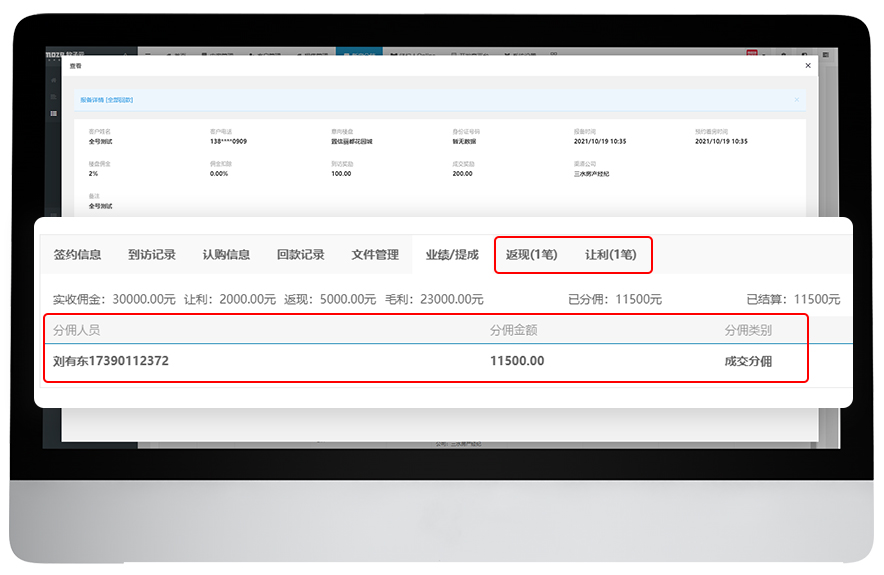Open the 文件管理 tab
The image size is (884, 575).
coord(375,255)
